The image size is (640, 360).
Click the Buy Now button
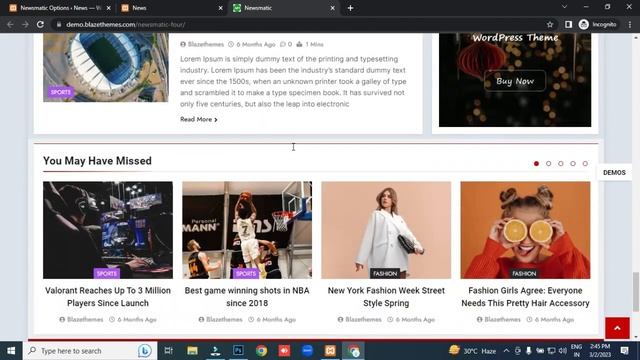(x=515, y=81)
